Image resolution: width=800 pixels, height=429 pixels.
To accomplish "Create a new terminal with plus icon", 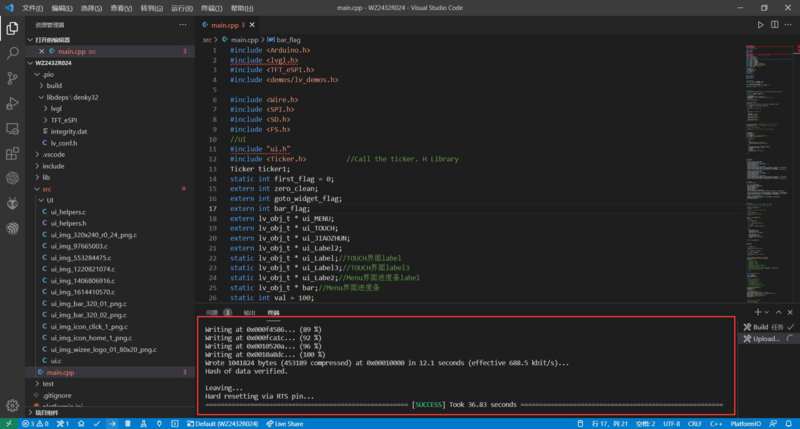I will click(758, 312).
